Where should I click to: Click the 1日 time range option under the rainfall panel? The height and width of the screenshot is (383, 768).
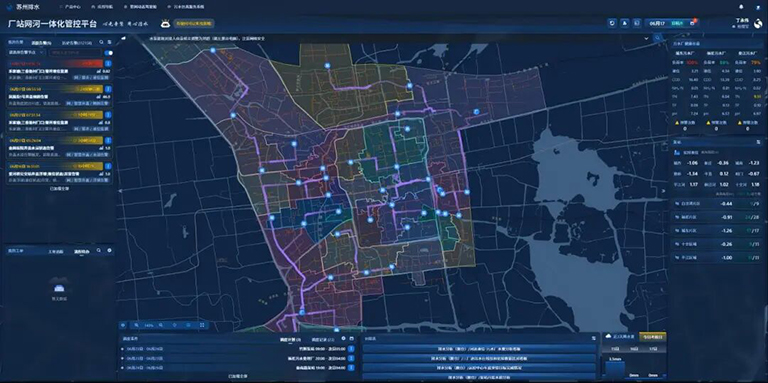point(614,349)
